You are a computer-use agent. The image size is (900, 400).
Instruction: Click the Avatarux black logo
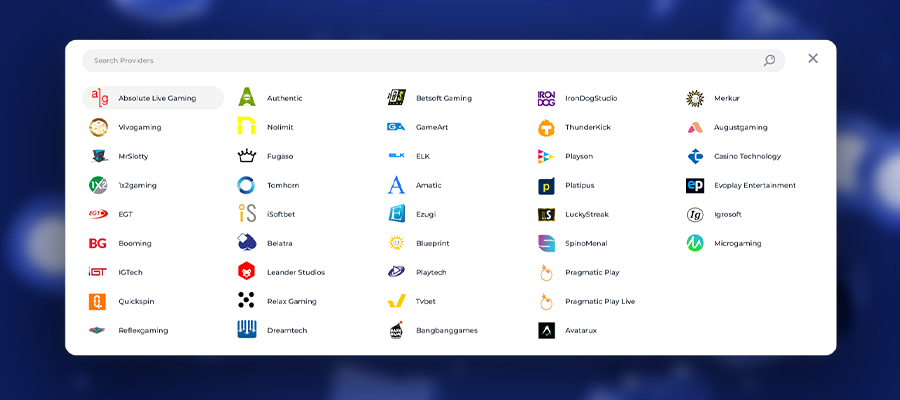pos(546,330)
